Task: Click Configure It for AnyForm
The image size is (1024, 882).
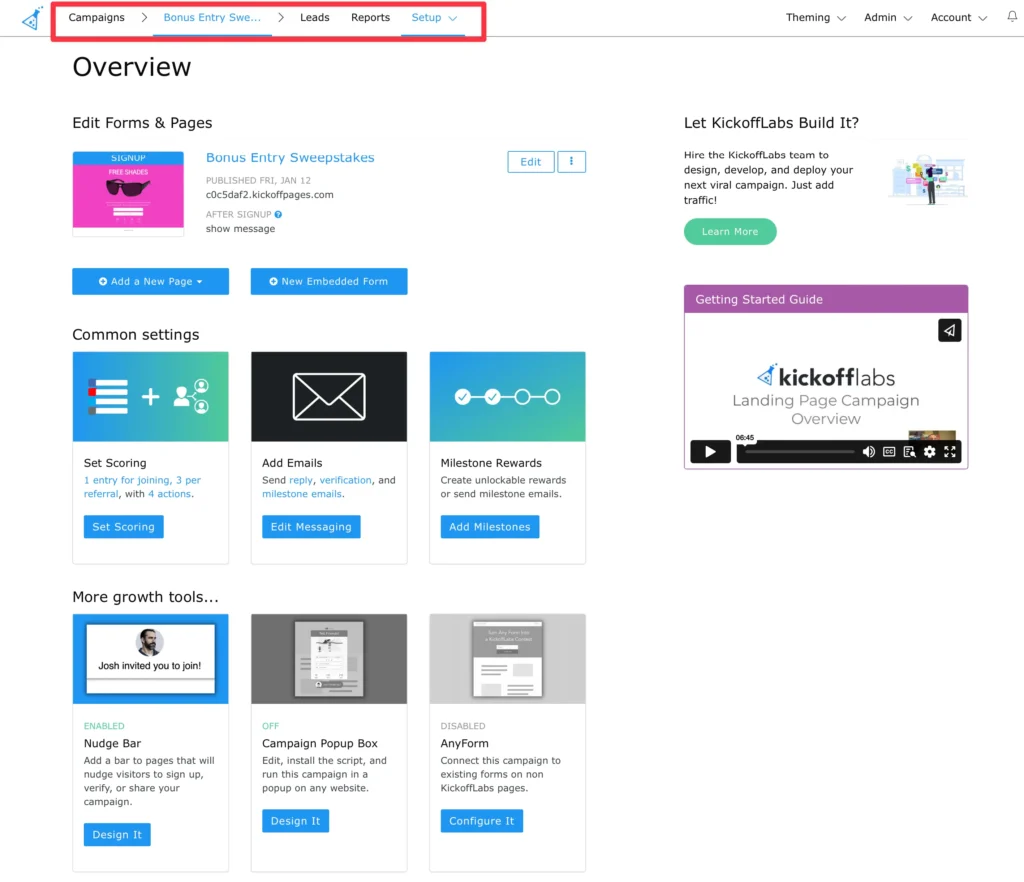Action: pyautogui.click(x=481, y=821)
